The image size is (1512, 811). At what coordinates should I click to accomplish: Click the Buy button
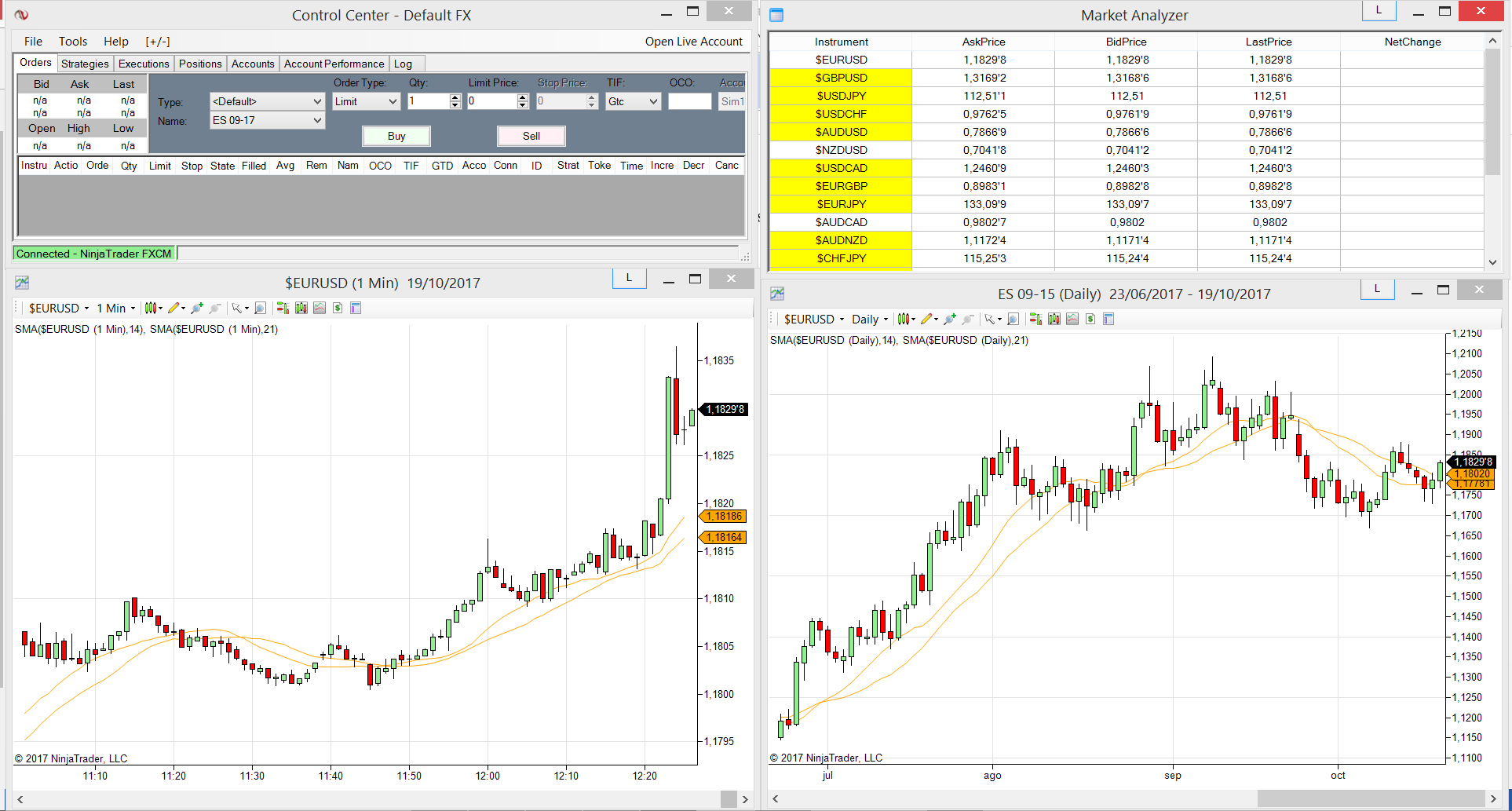[396, 136]
